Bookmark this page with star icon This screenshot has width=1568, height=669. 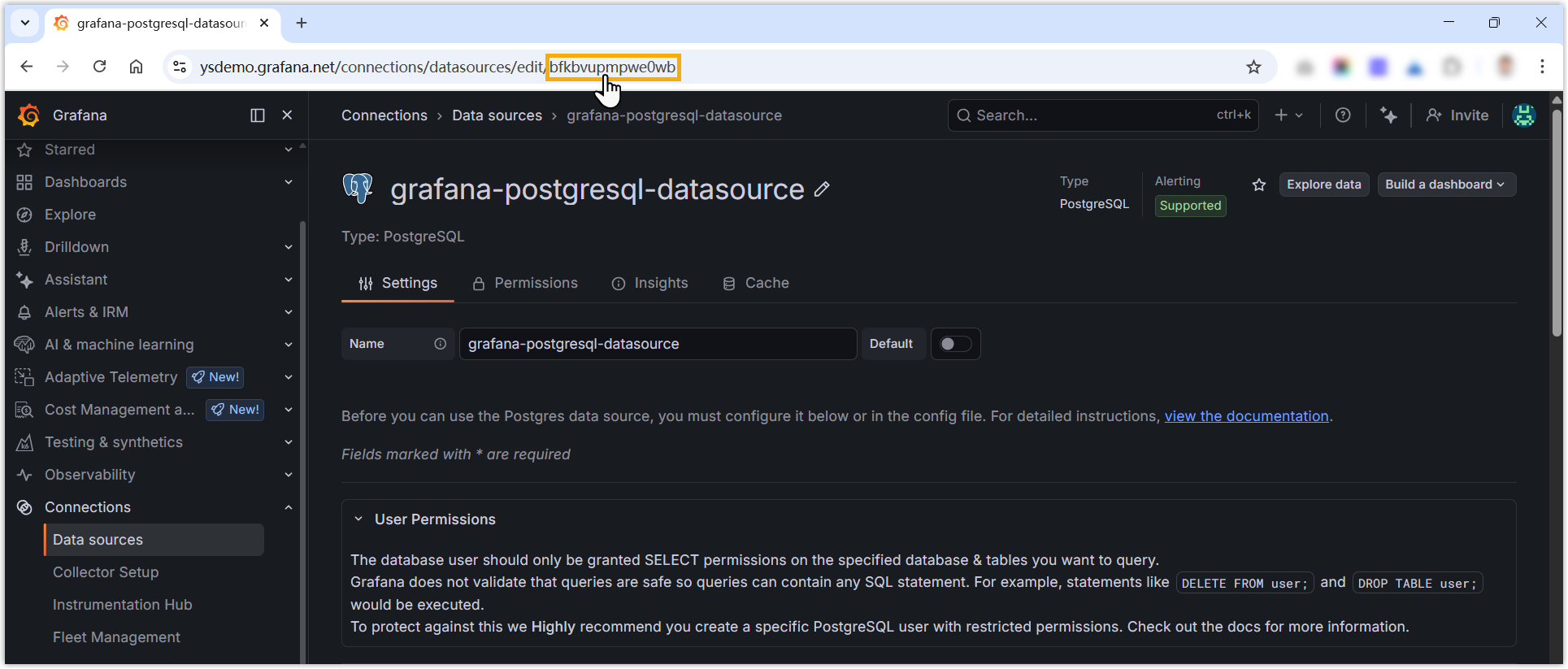[x=1253, y=67]
